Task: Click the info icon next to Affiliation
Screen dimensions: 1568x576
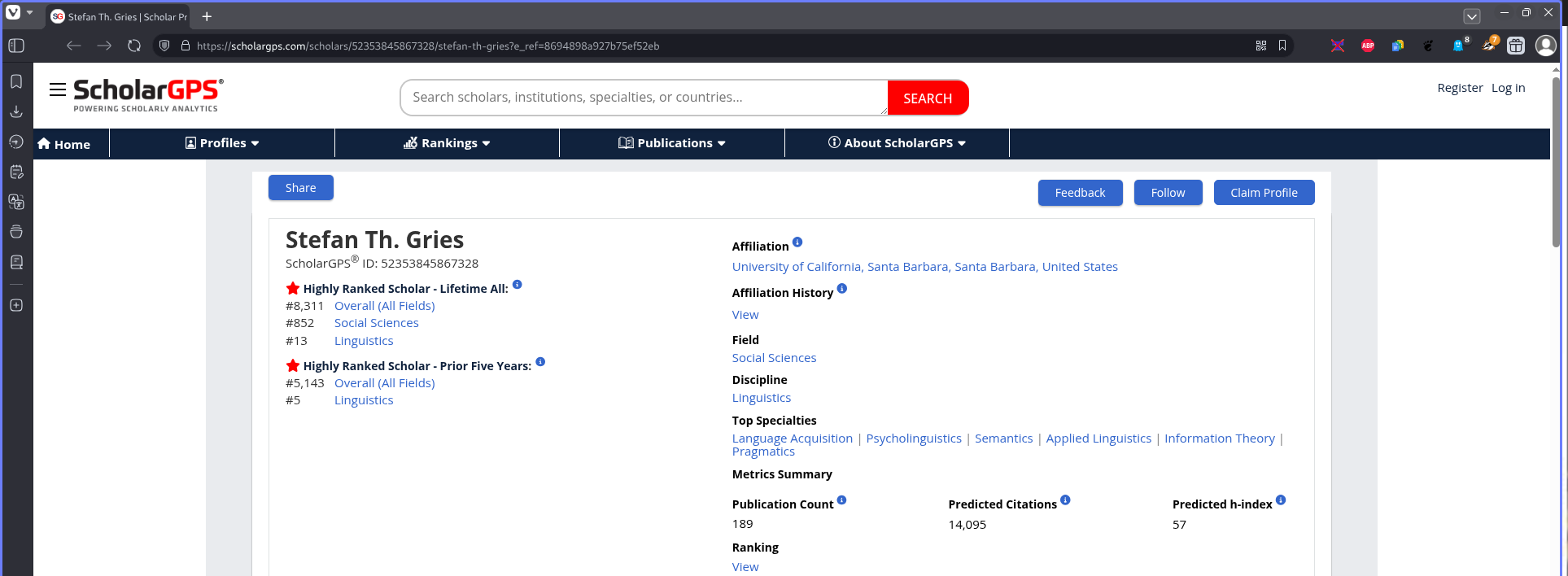Action: pyautogui.click(x=797, y=242)
